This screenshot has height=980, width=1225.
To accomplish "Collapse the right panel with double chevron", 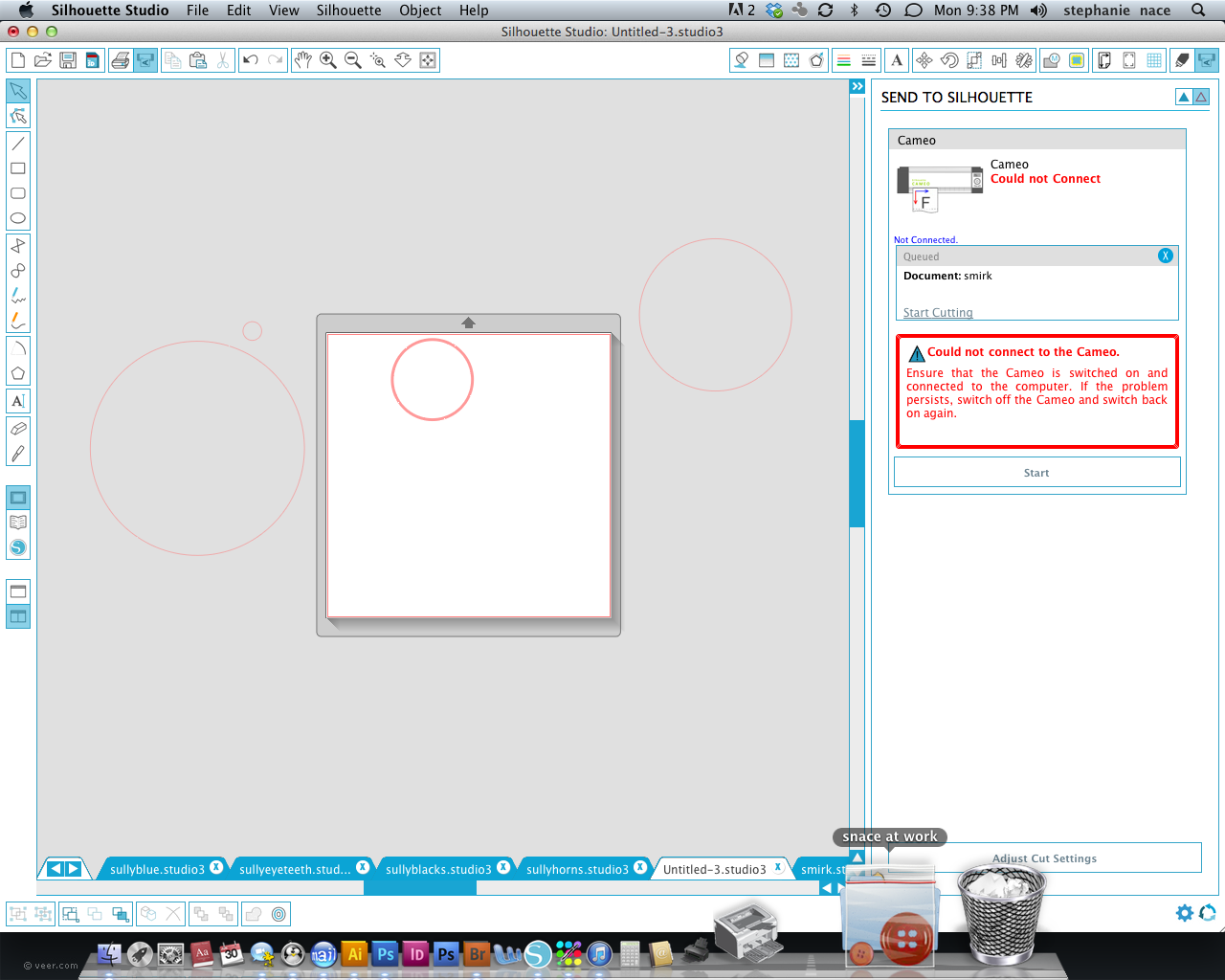I will (857, 87).
